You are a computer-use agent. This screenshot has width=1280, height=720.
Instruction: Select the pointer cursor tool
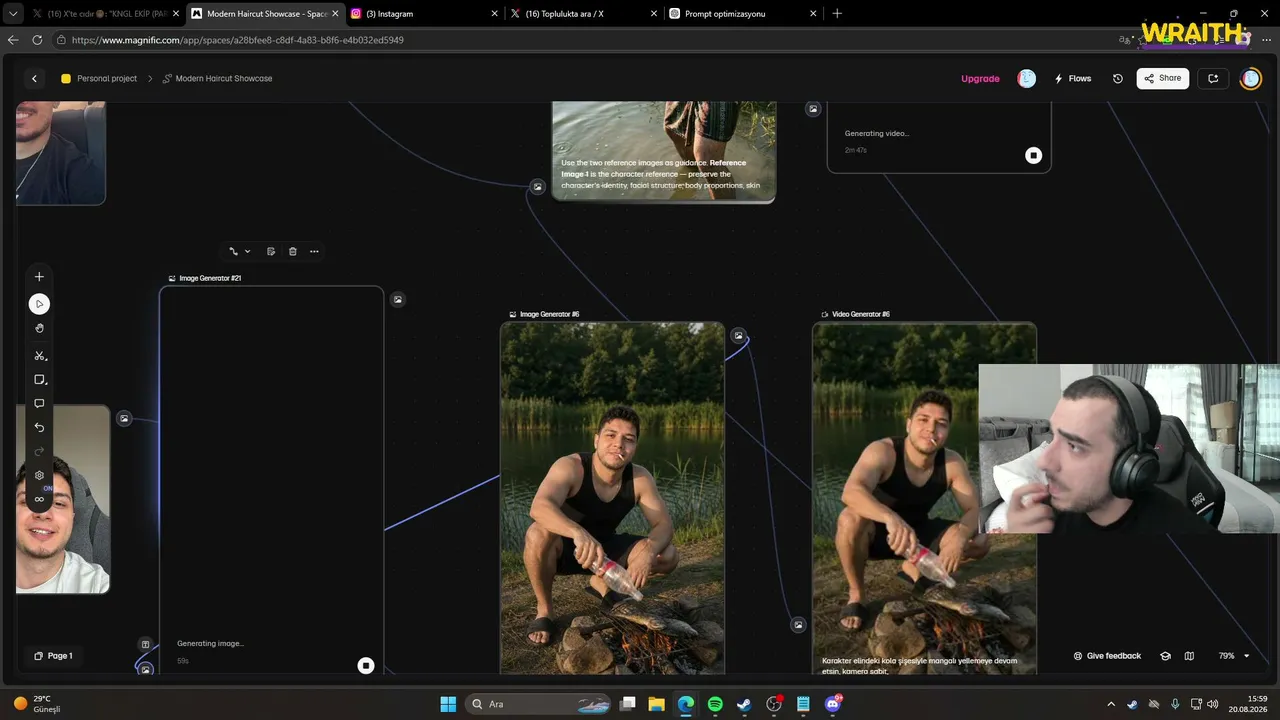[39, 304]
